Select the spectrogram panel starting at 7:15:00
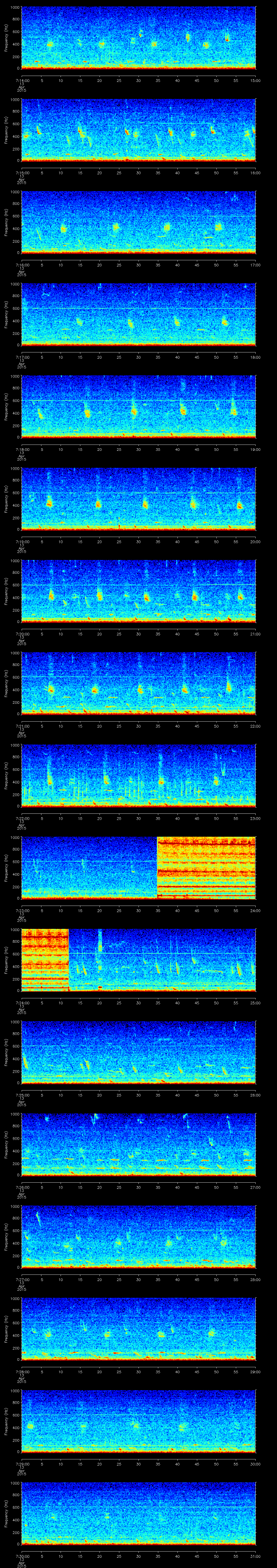Viewport: 277px width, 1568px height. click(139, 130)
